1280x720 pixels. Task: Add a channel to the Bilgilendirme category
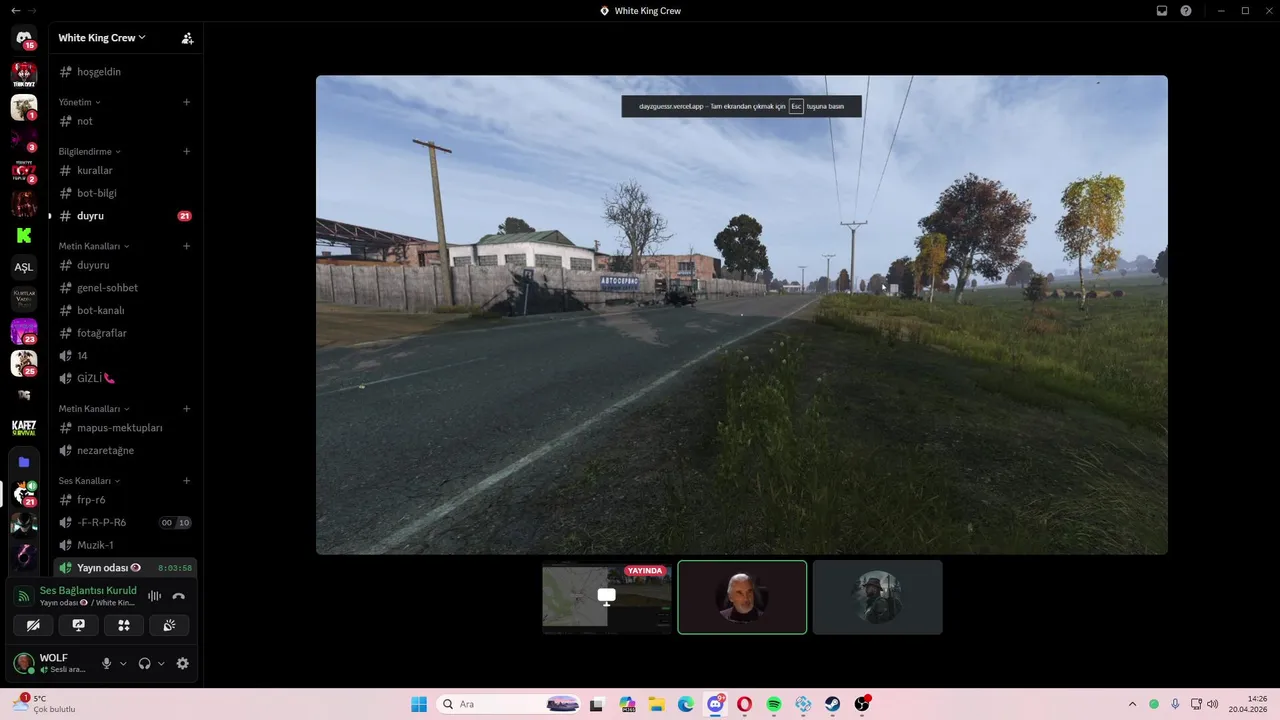(x=187, y=152)
